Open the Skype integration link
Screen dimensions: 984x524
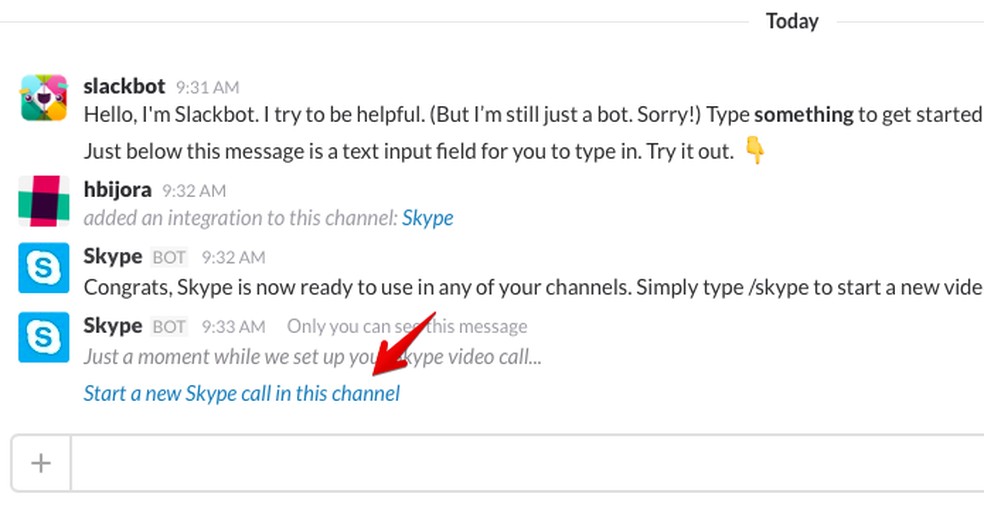pos(427,218)
